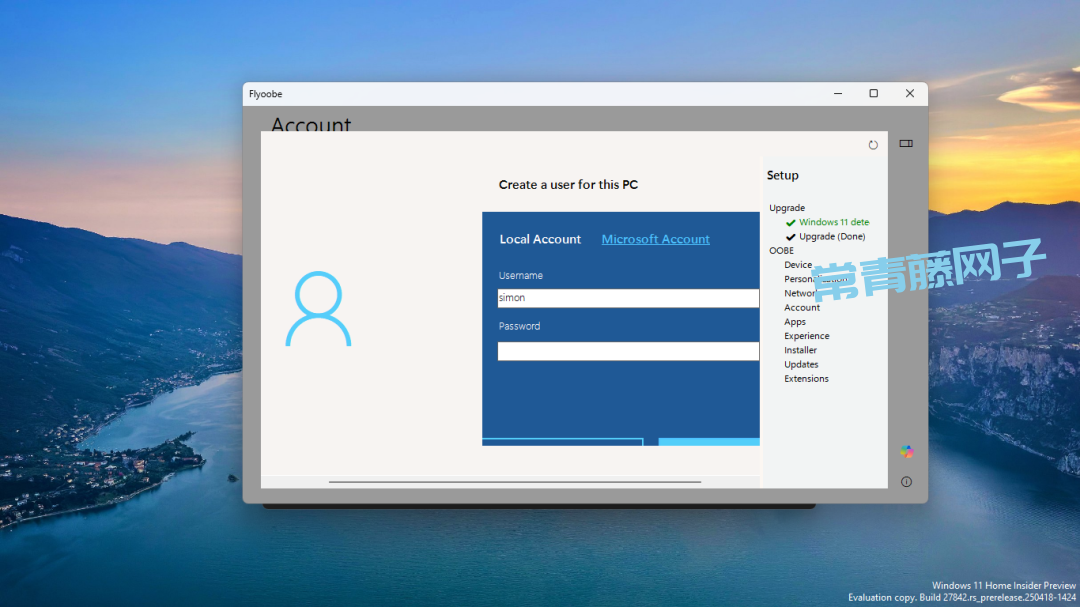Open the Account step in Setup tree
1080x607 pixels.
click(802, 308)
